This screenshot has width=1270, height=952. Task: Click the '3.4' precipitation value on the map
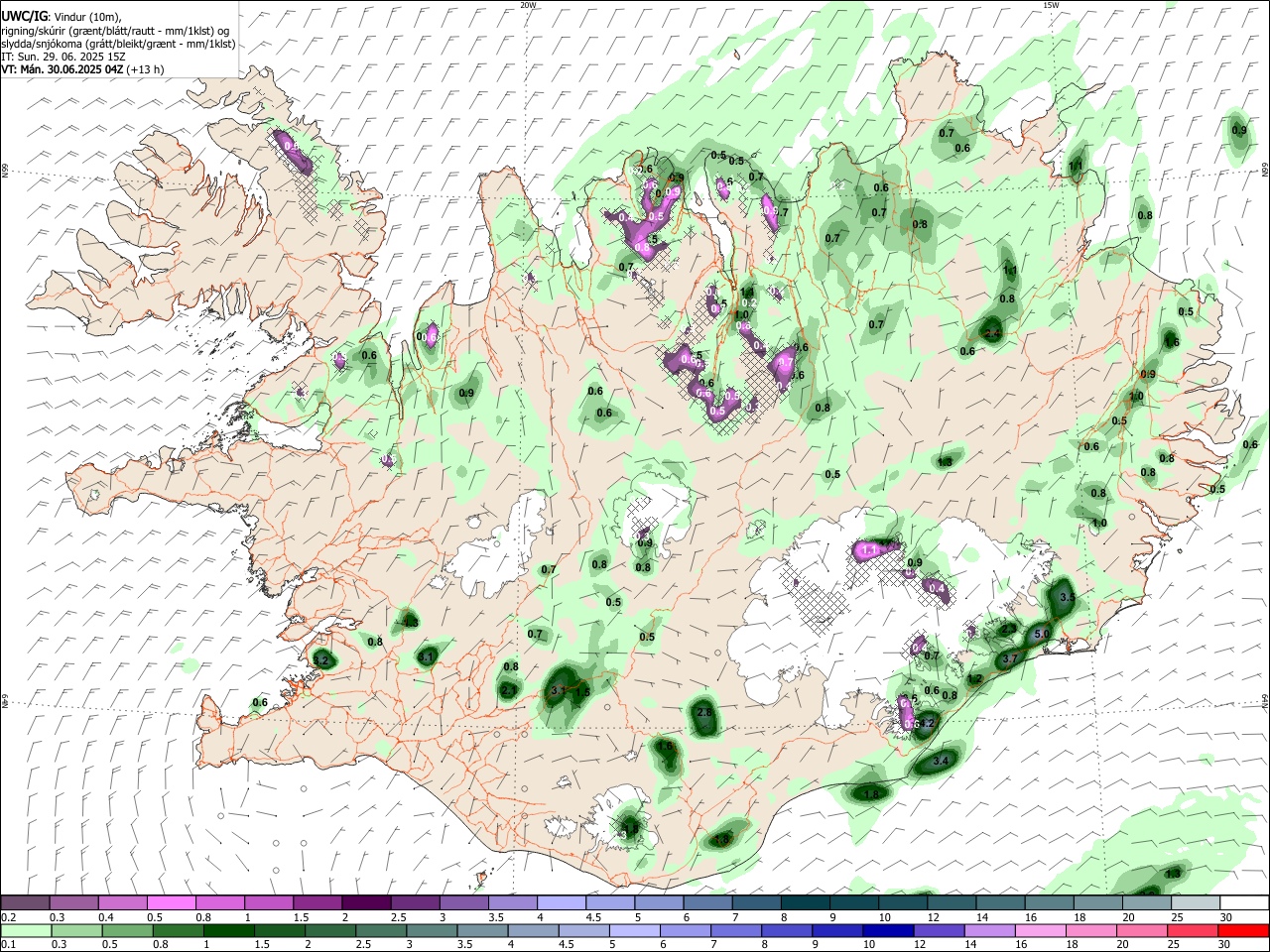tap(942, 761)
